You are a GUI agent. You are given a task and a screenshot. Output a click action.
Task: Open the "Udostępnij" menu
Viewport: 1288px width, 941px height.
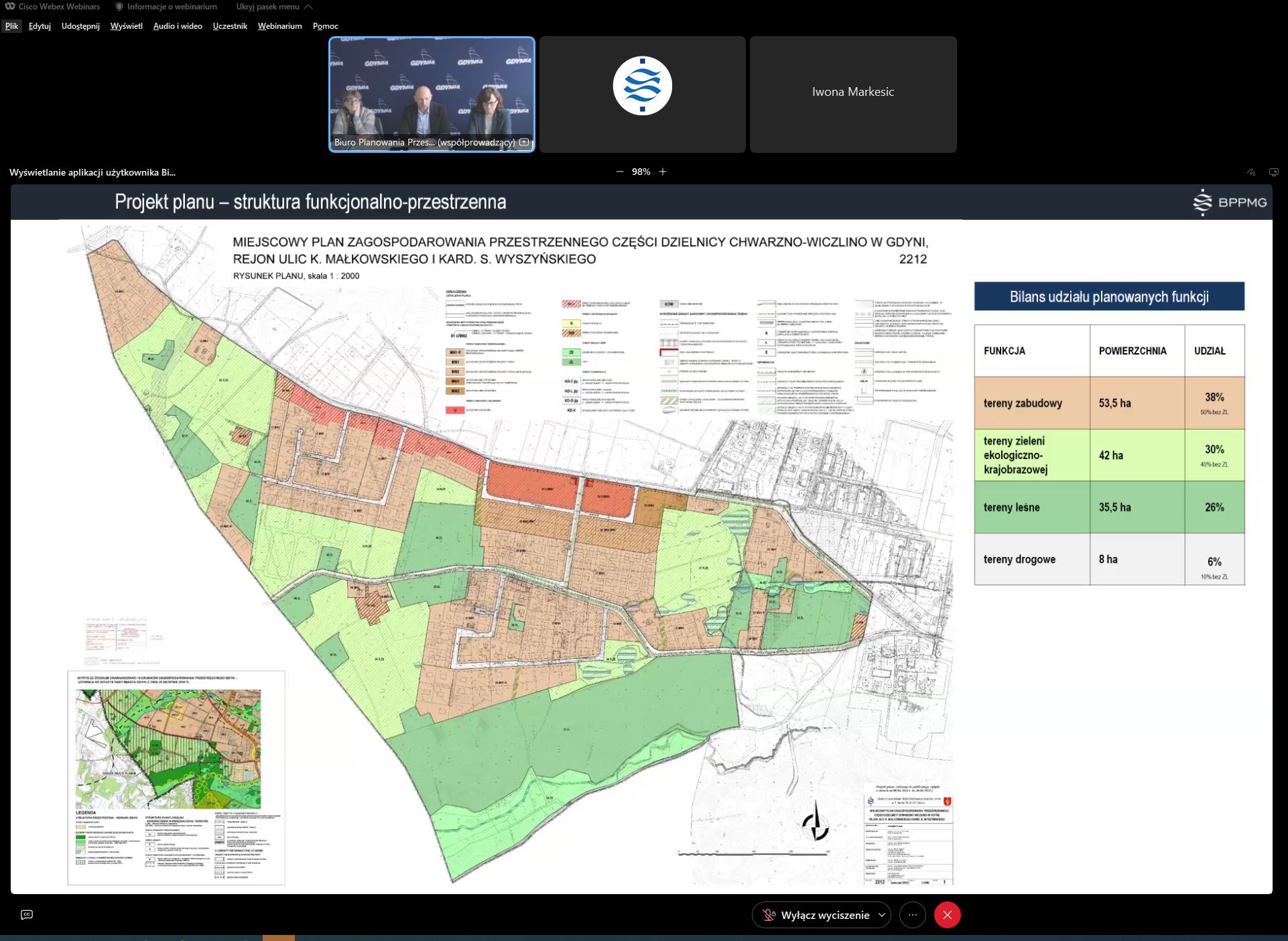click(80, 25)
